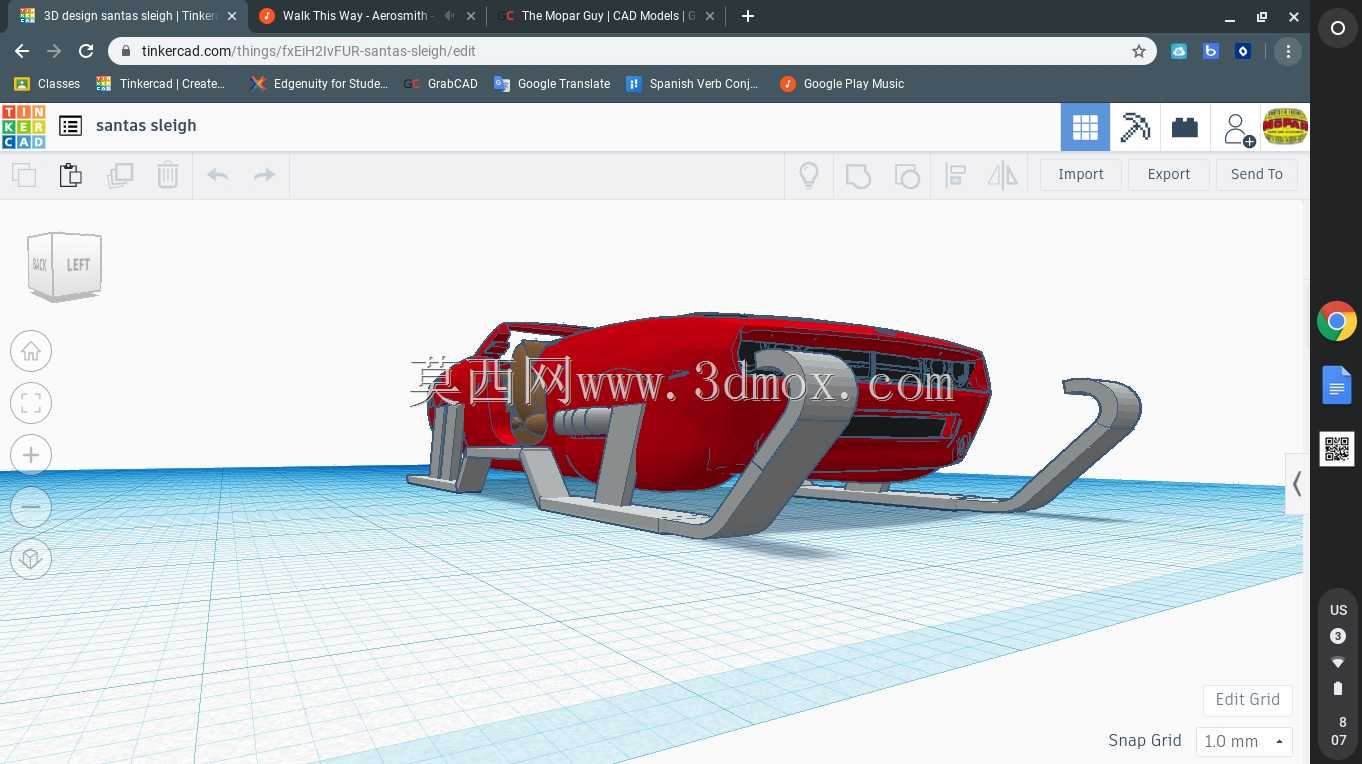Click the browser forward arrow
1362x764 pixels.
pyautogui.click(x=54, y=51)
